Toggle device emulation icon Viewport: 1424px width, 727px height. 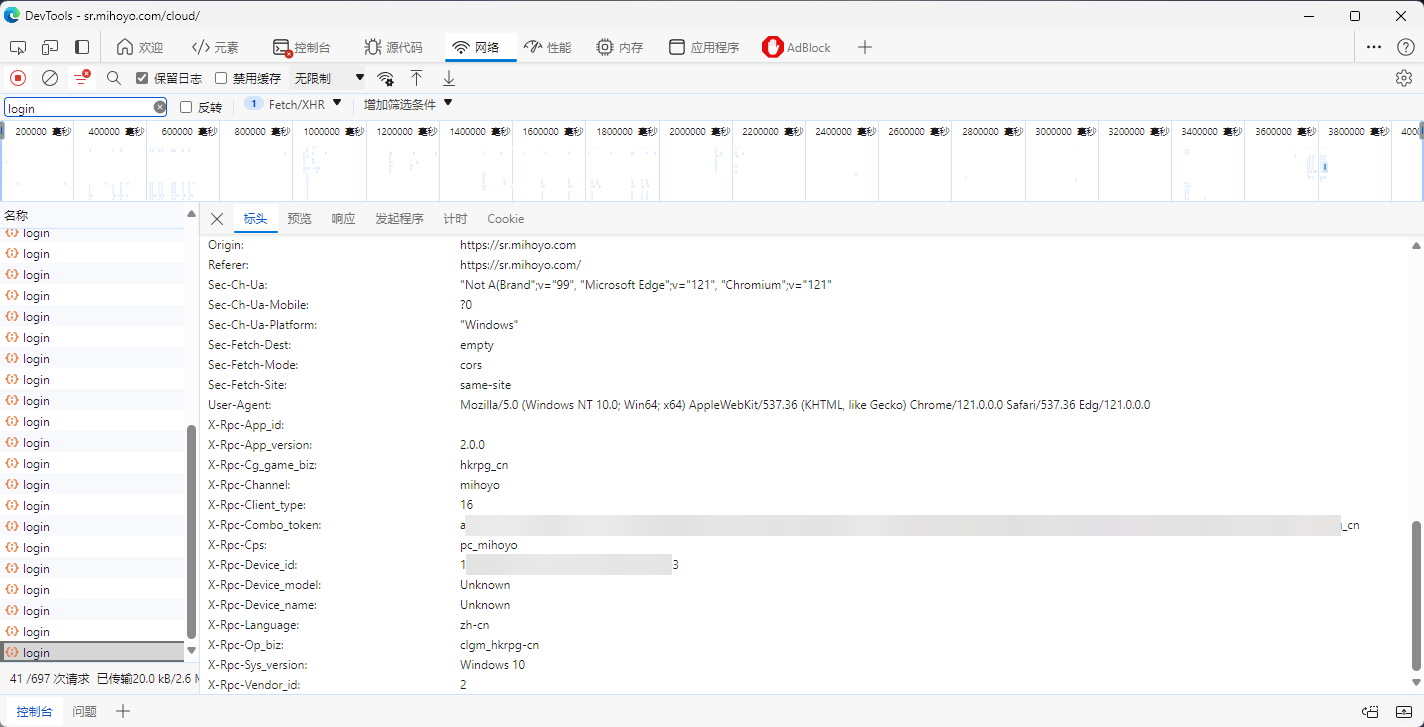click(x=50, y=47)
